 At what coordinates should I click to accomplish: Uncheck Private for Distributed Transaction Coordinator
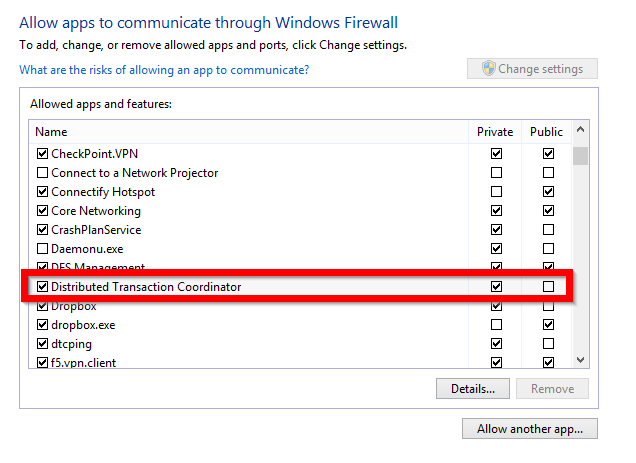point(497,287)
